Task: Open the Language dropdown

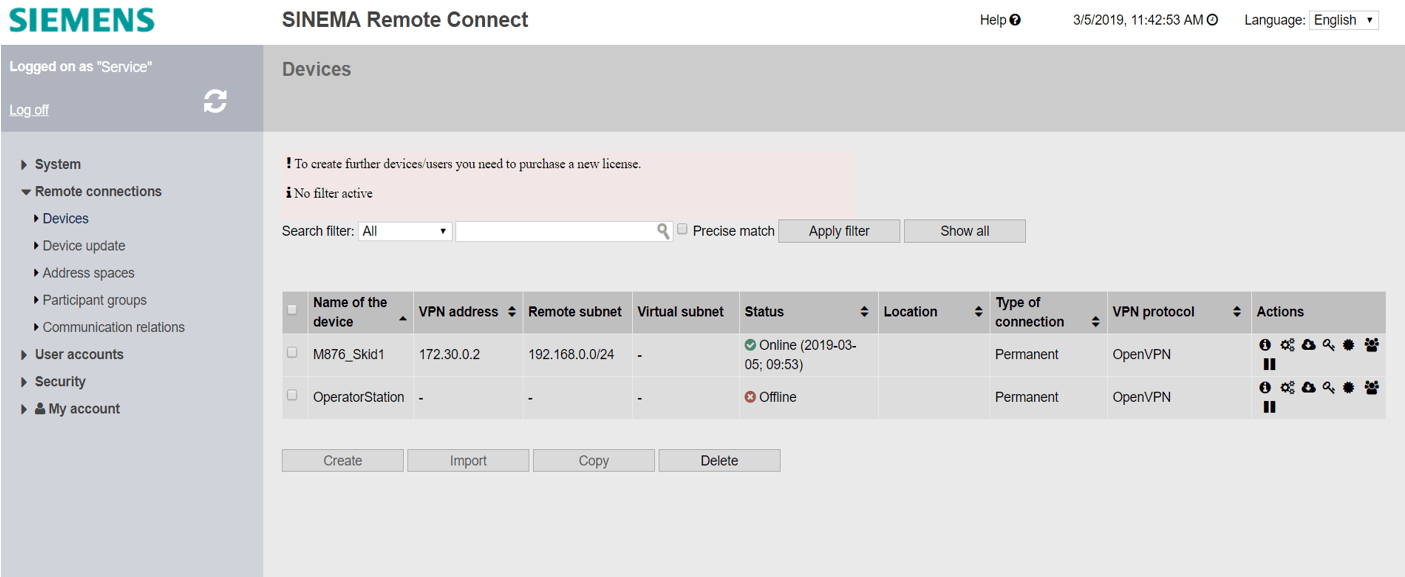Action: coord(1344,20)
